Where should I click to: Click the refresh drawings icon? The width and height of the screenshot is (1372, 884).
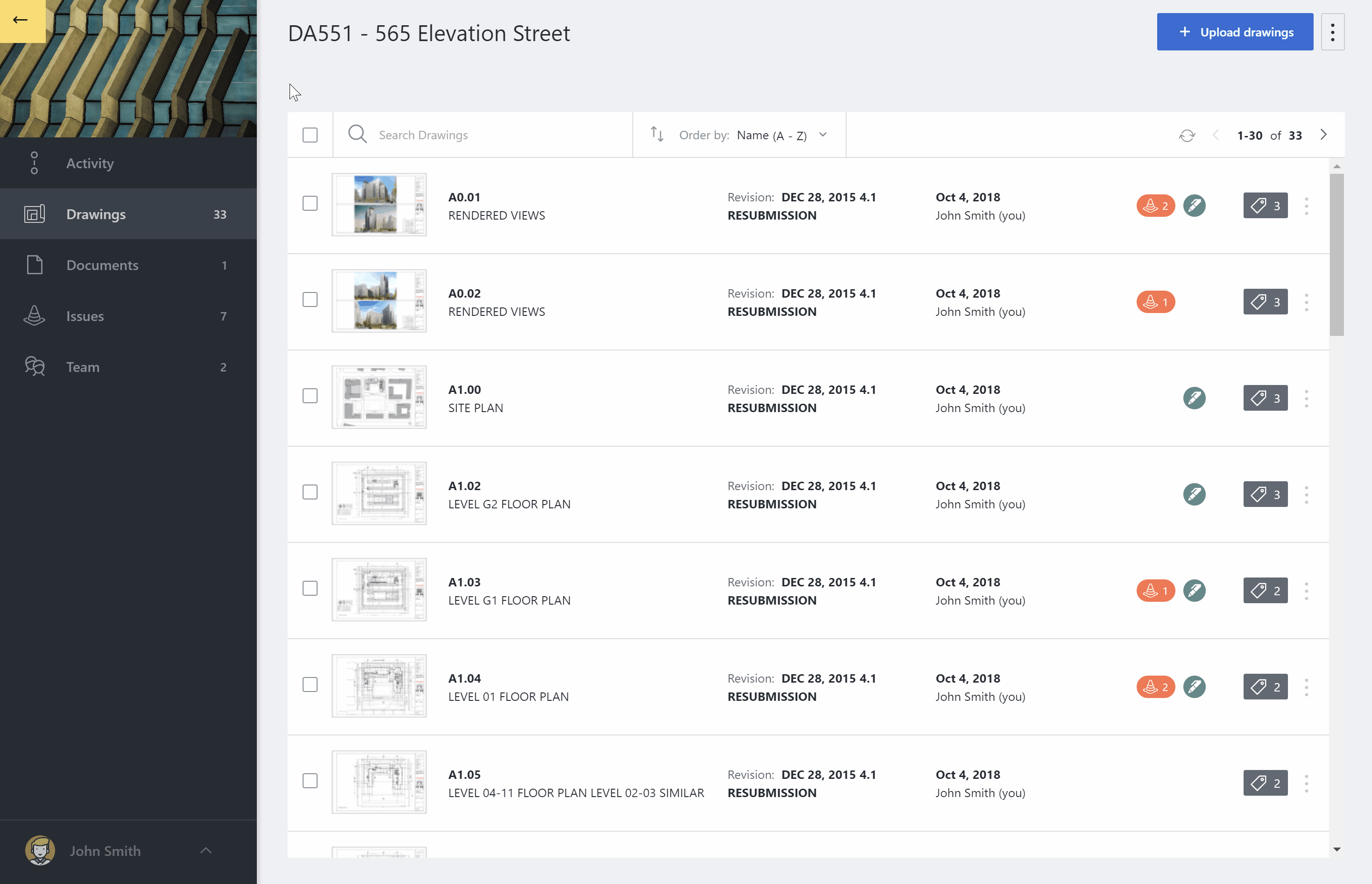click(1187, 135)
